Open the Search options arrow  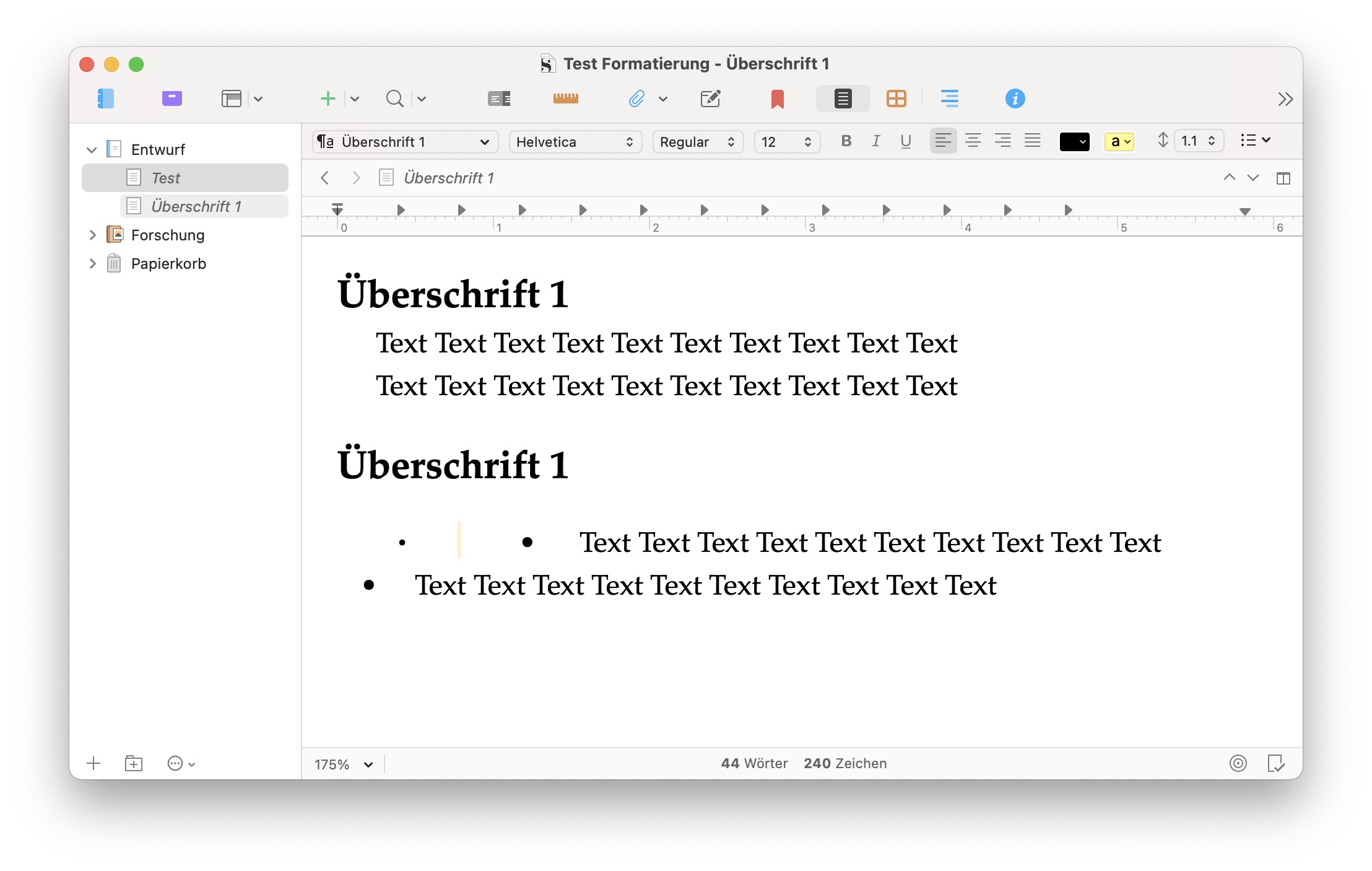coord(422,98)
